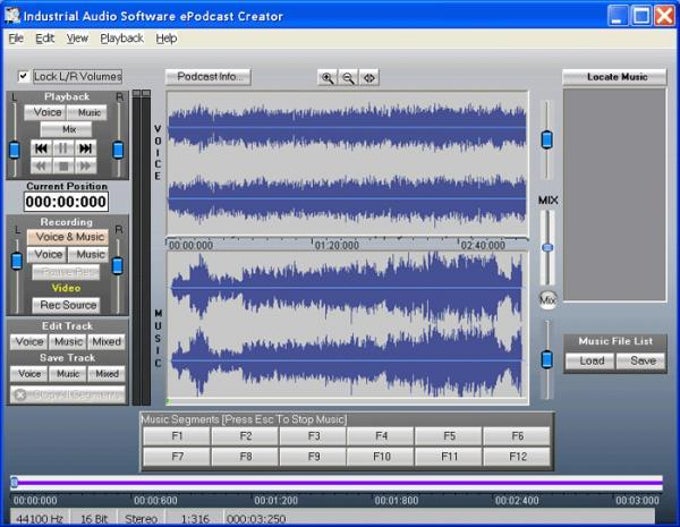Open the File menu

tap(16, 39)
